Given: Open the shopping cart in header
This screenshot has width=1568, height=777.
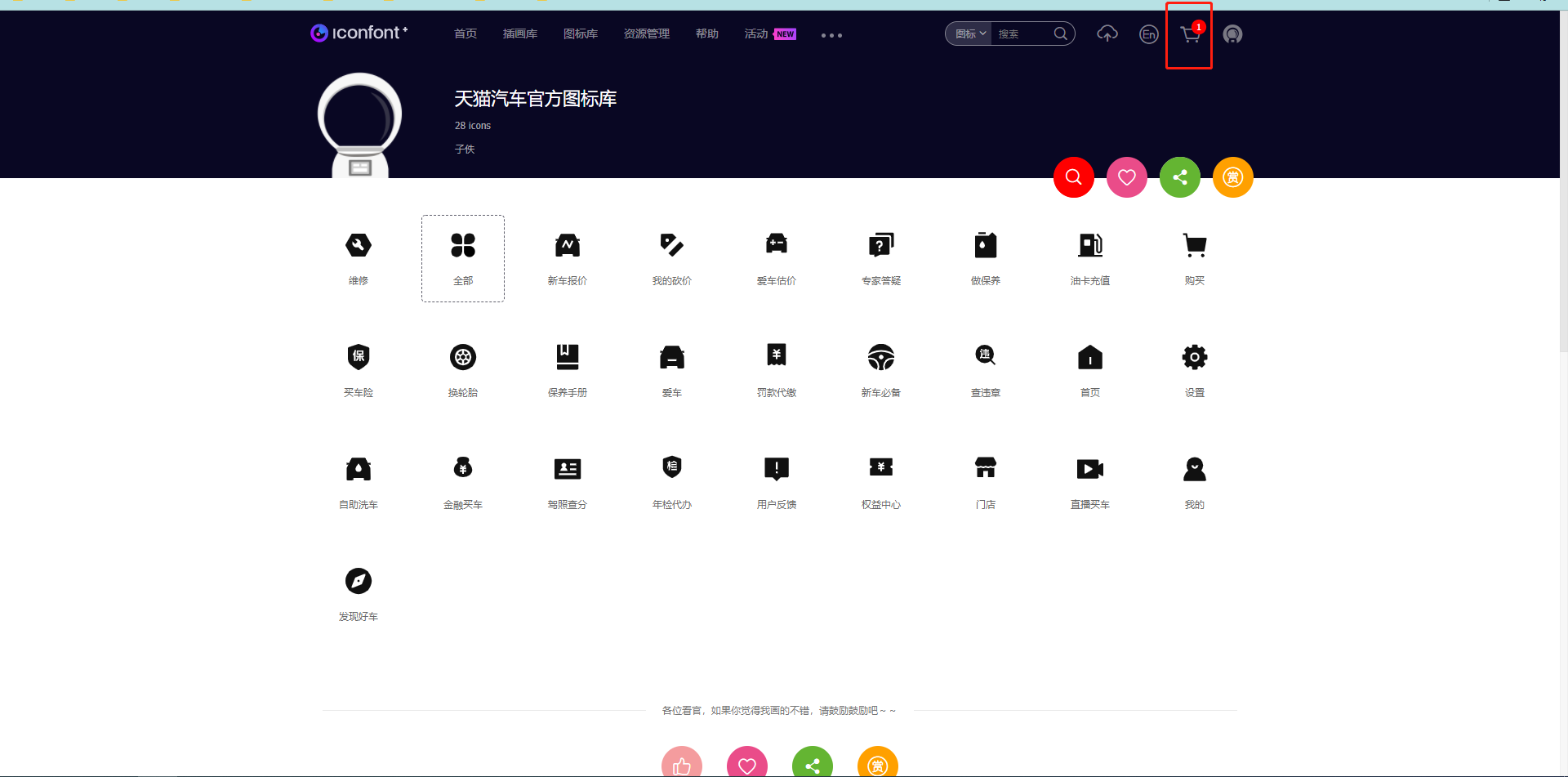Looking at the screenshot, I should [1191, 34].
